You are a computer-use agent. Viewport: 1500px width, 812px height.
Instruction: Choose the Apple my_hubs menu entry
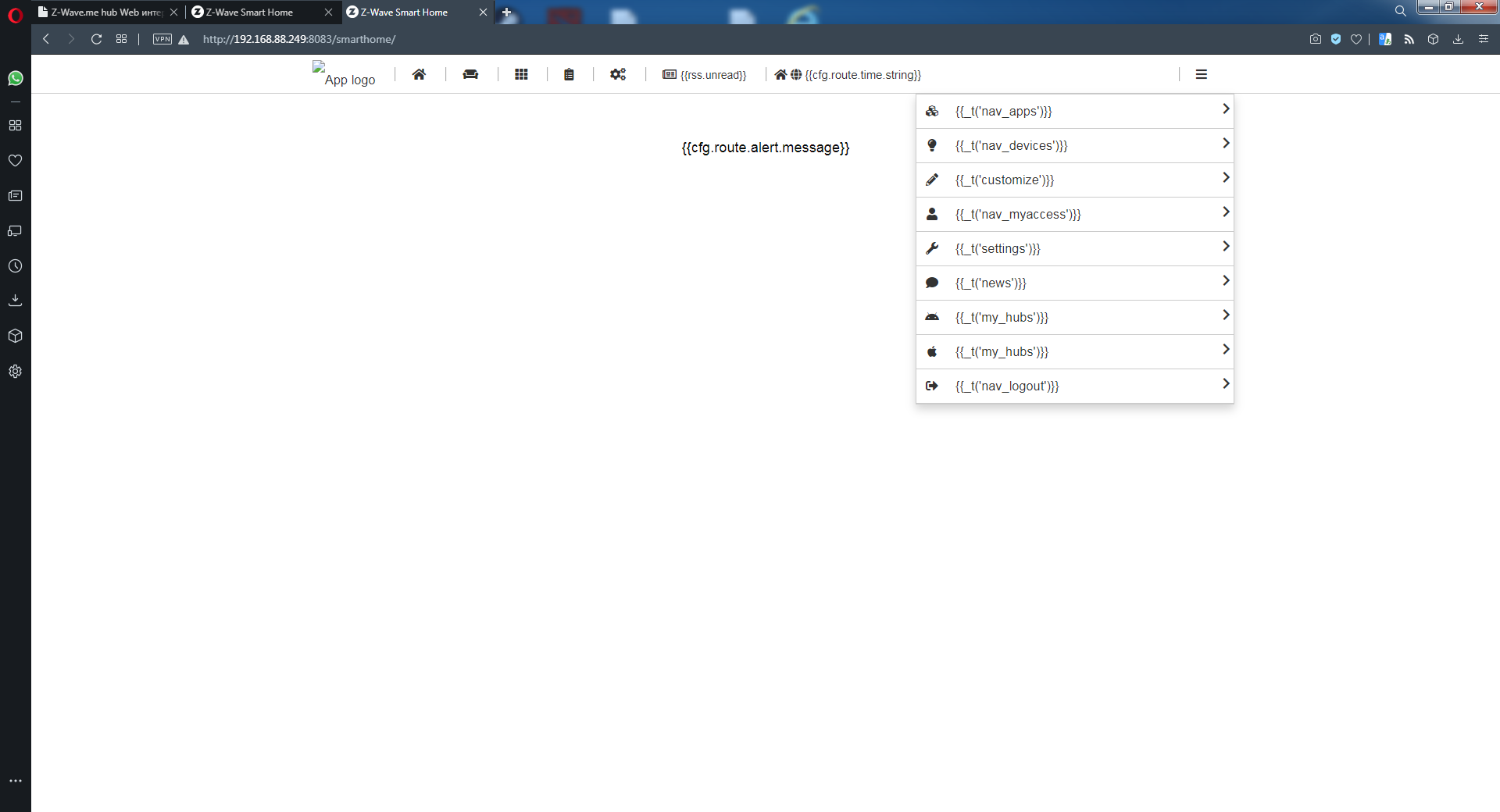pos(1002,352)
